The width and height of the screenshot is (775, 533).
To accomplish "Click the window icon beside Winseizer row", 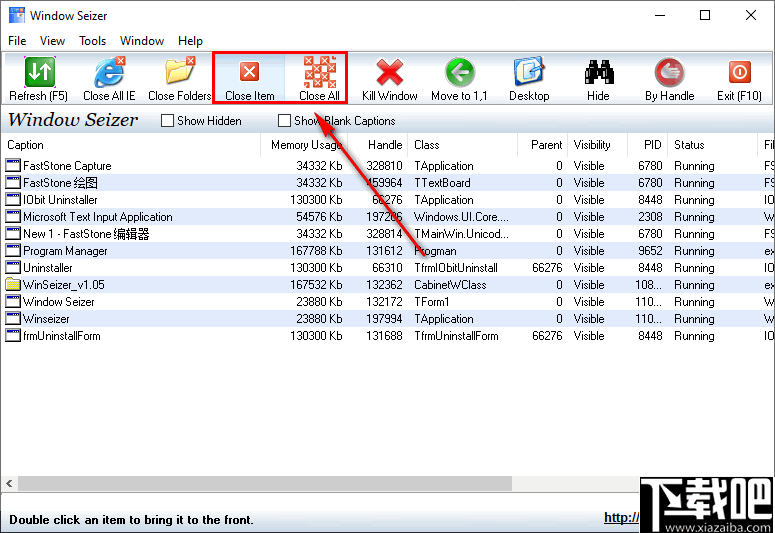I will pyautogui.click(x=13, y=318).
